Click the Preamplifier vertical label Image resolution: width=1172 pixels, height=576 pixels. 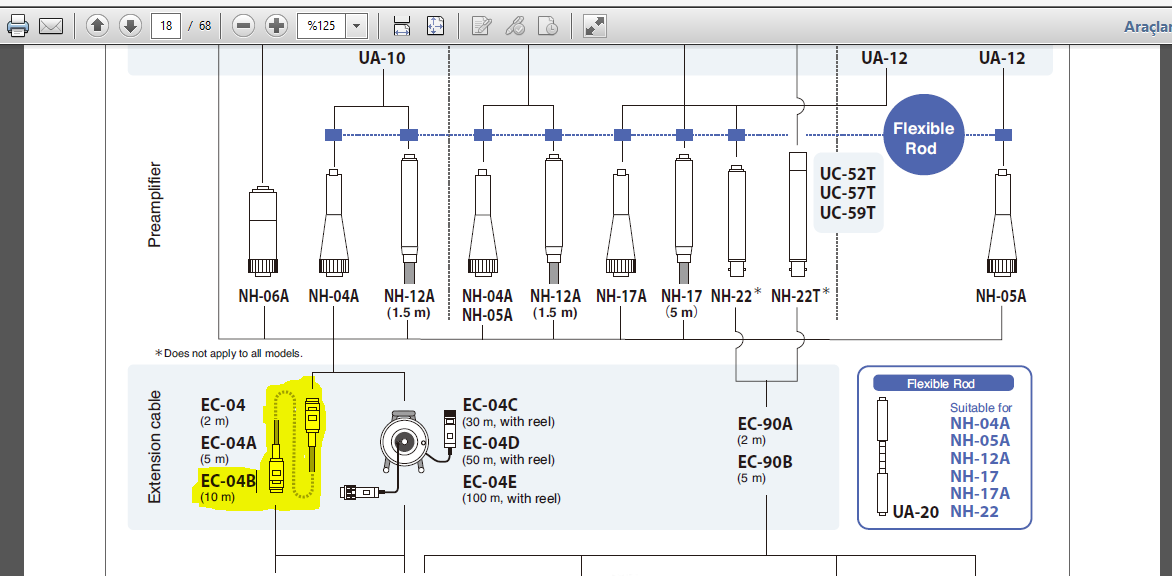[154, 205]
